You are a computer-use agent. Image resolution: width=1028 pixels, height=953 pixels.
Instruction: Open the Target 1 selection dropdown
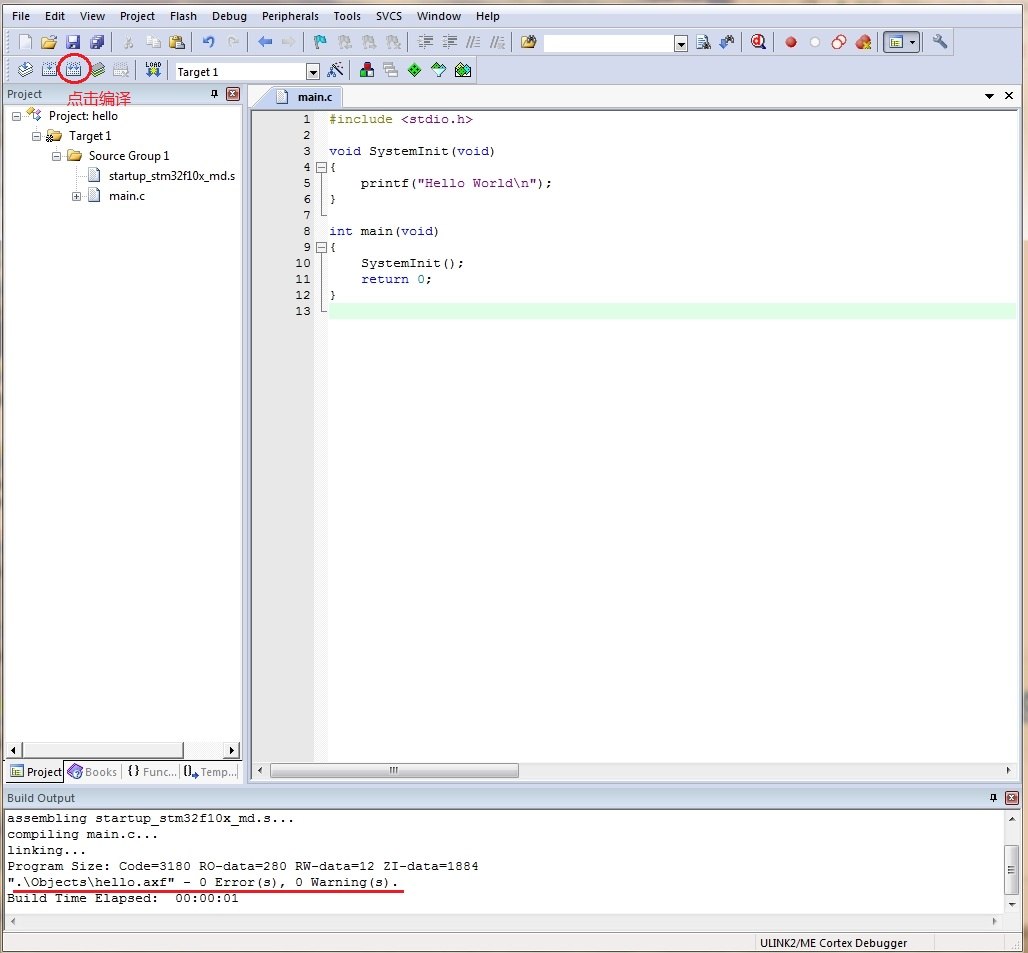312,72
